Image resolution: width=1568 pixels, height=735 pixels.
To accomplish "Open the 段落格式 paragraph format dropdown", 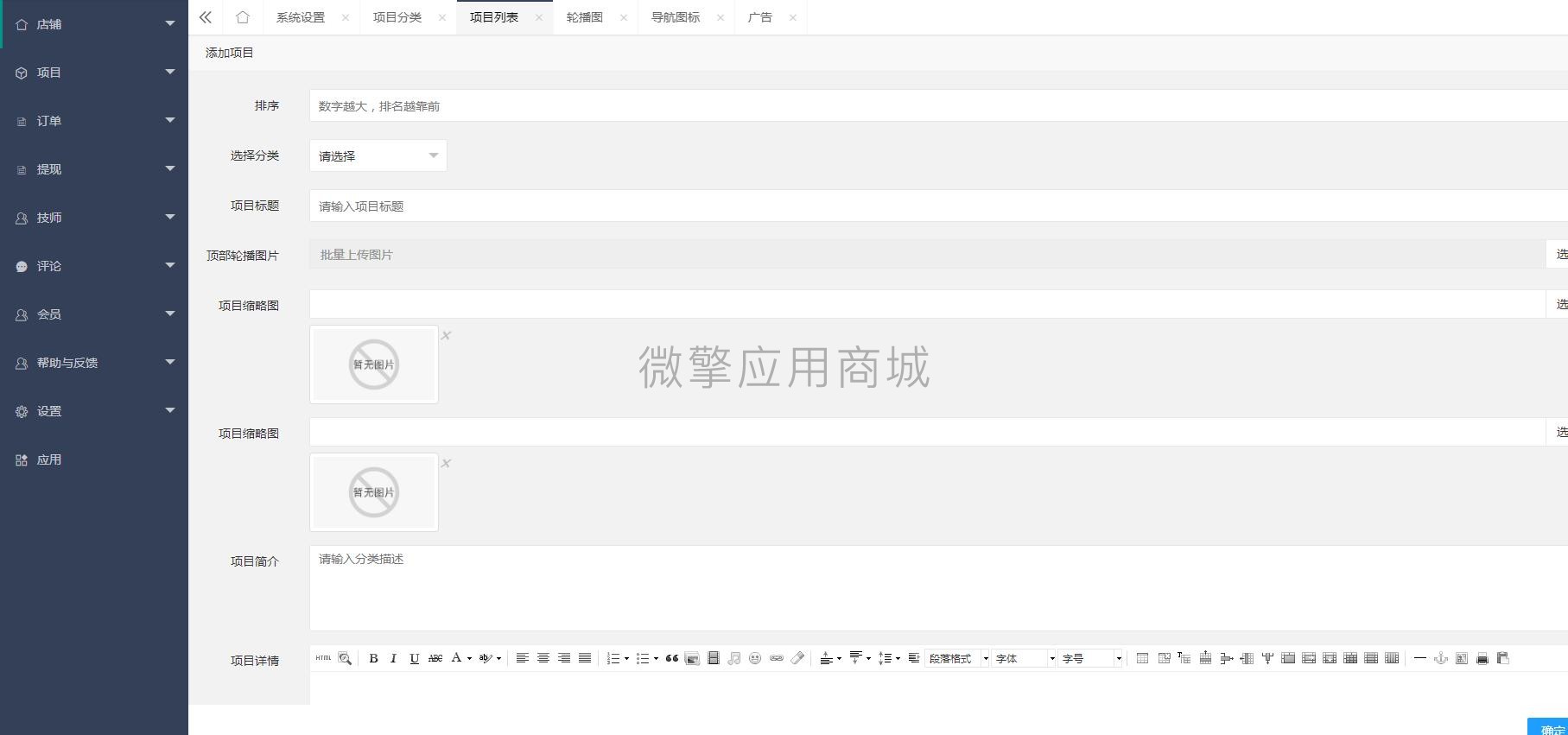I will pos(957,658).
